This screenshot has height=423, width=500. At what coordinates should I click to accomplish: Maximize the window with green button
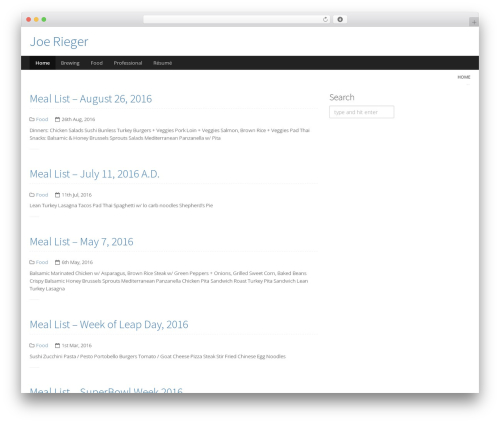pos(44,19)
